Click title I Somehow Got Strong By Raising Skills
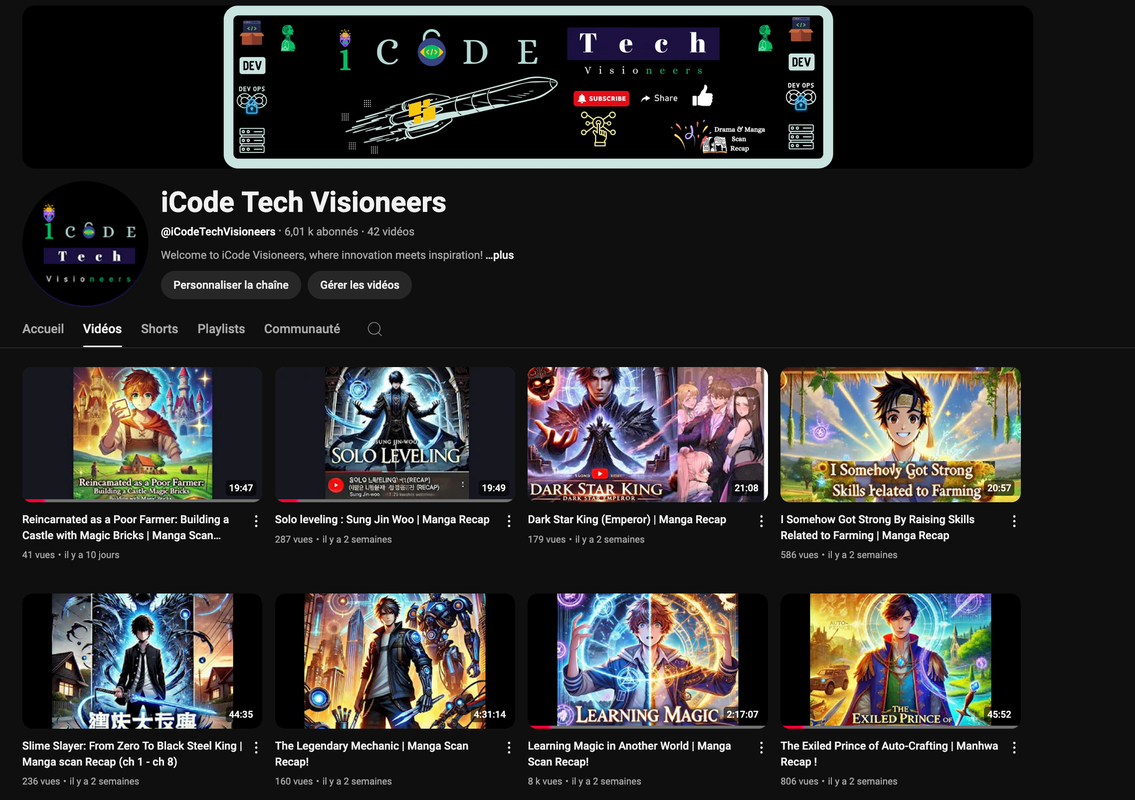 (877, 527)
